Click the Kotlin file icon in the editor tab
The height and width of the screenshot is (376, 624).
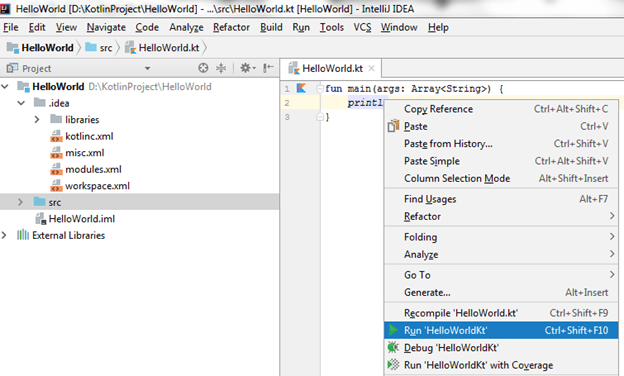(294, 68)
